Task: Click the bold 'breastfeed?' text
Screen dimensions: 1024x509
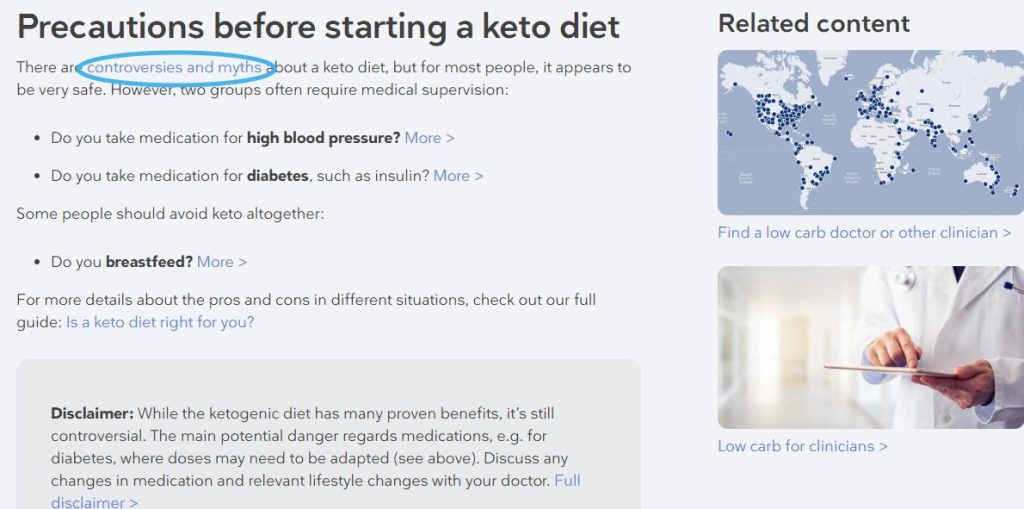Action: (149, 262)
